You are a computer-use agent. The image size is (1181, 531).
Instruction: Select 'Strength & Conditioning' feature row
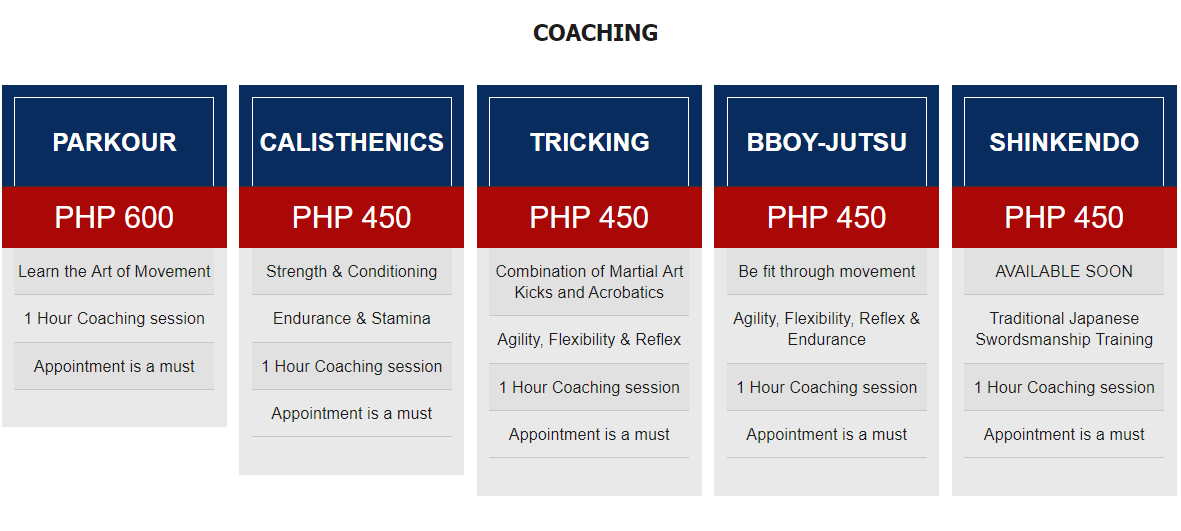pos(352,272)
